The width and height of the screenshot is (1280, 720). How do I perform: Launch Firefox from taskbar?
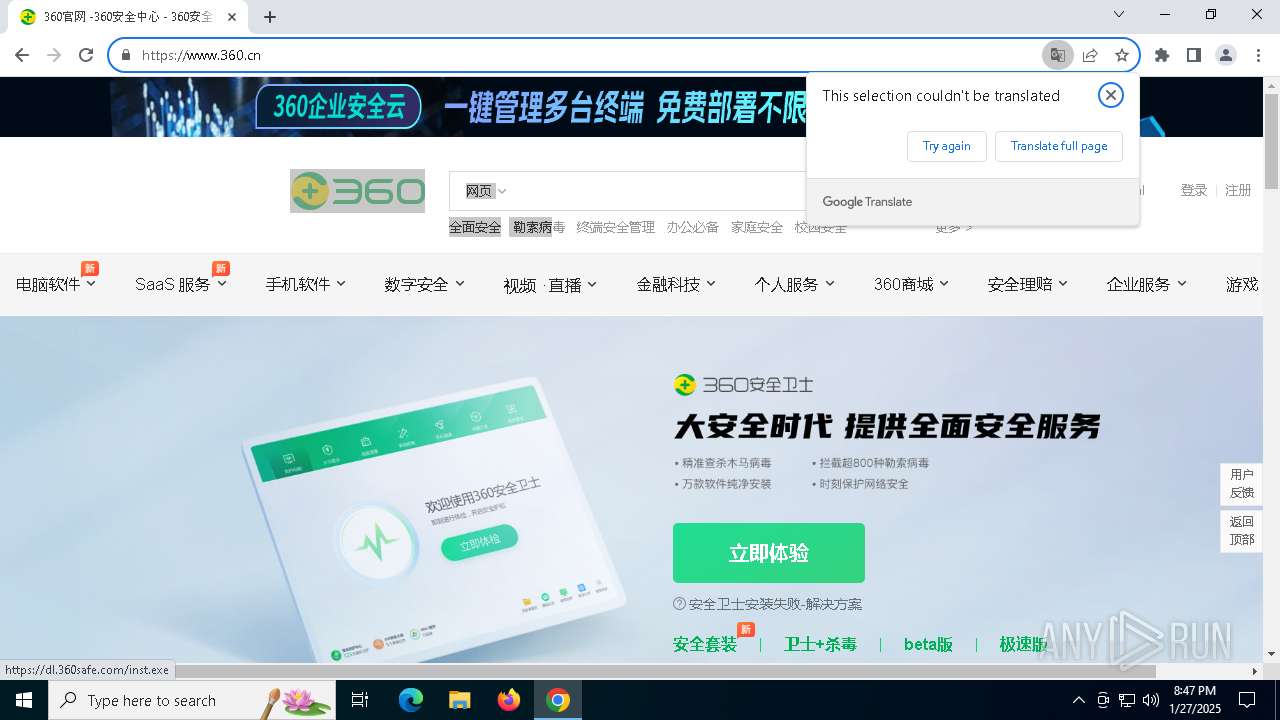click(x=509, y=700)
